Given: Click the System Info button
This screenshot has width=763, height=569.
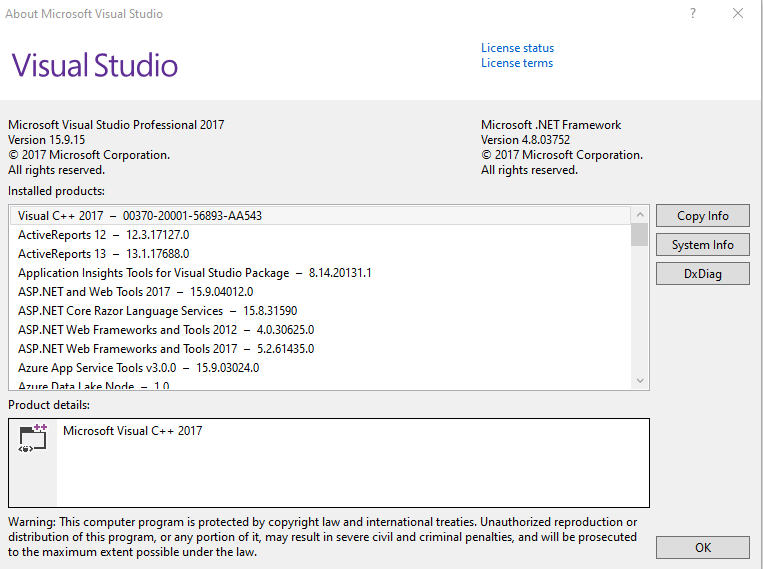Looking at the screenshot, I should (703, 245).
